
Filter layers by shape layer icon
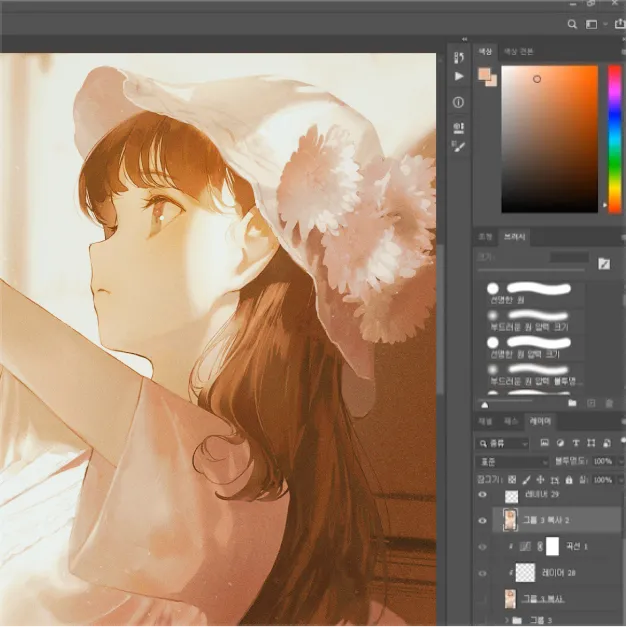point(591,443)
